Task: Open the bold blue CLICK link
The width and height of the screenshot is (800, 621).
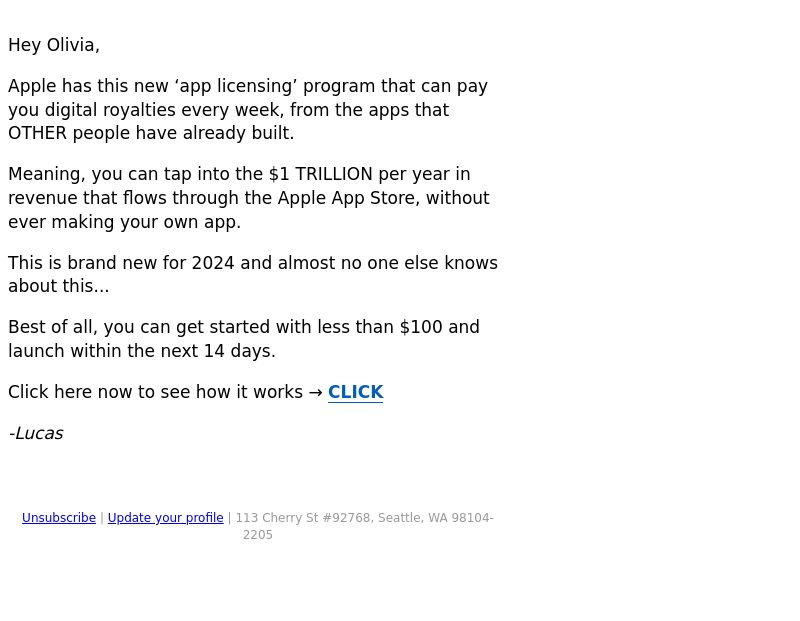Action: point(355,392)
